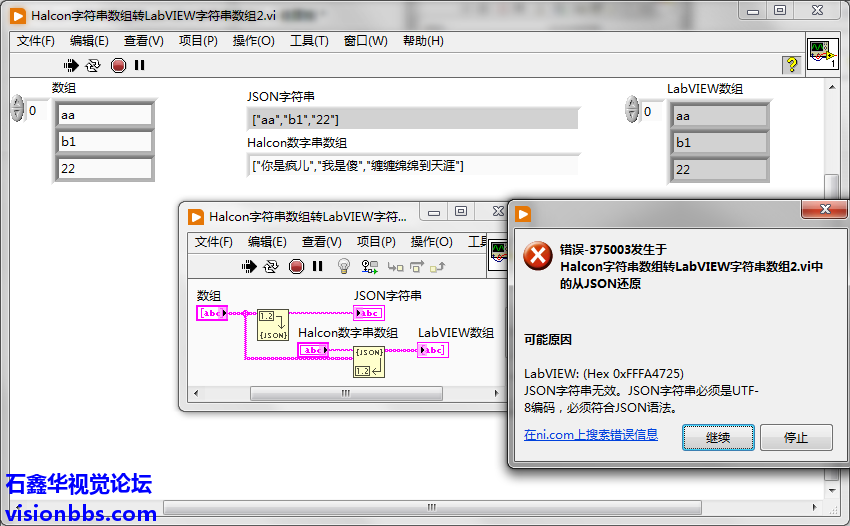The height and width of the screenshot is (526, 850).
Task: Open 文件(F) menu in block diagram window
Action: pos(214,242)
